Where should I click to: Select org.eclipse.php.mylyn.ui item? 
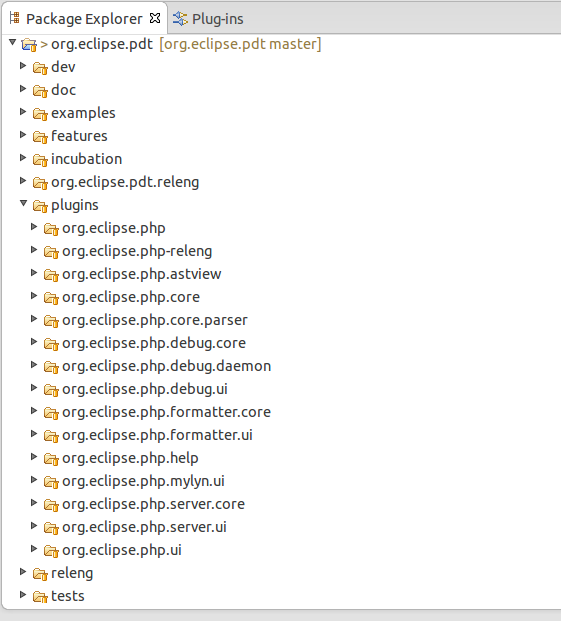coord(143,481)
